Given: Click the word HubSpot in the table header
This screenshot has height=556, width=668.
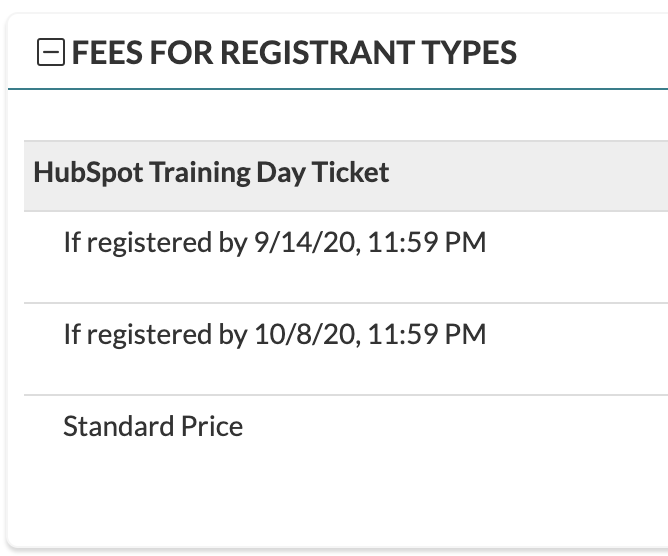Looking at the screenshot, I should coord(88,173).
